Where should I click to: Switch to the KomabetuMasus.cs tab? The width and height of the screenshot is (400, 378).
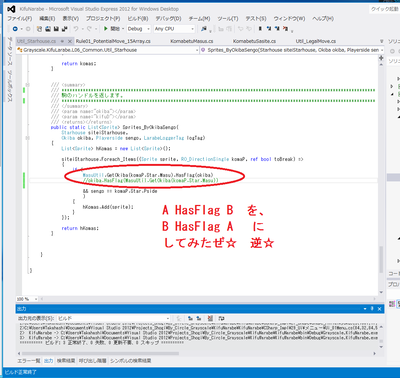(192, 41)
